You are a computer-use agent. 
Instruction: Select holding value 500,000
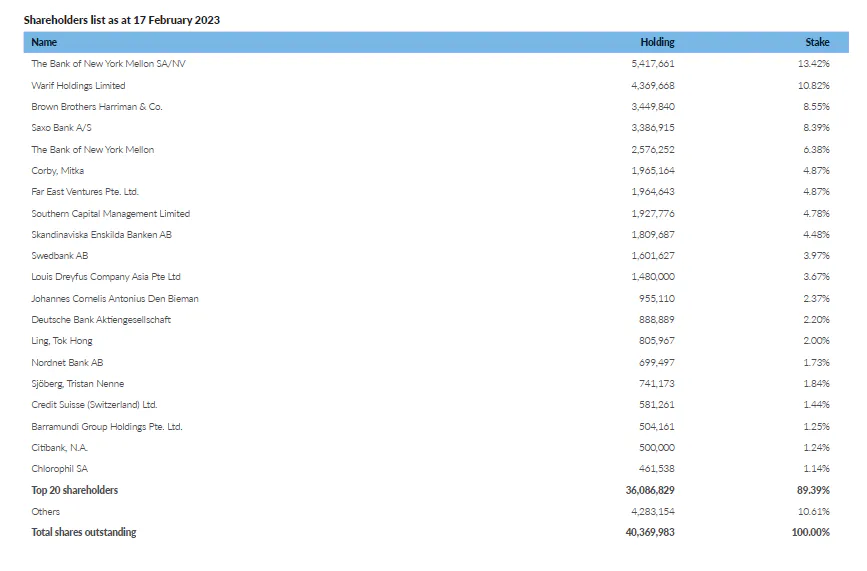point(657,448)
